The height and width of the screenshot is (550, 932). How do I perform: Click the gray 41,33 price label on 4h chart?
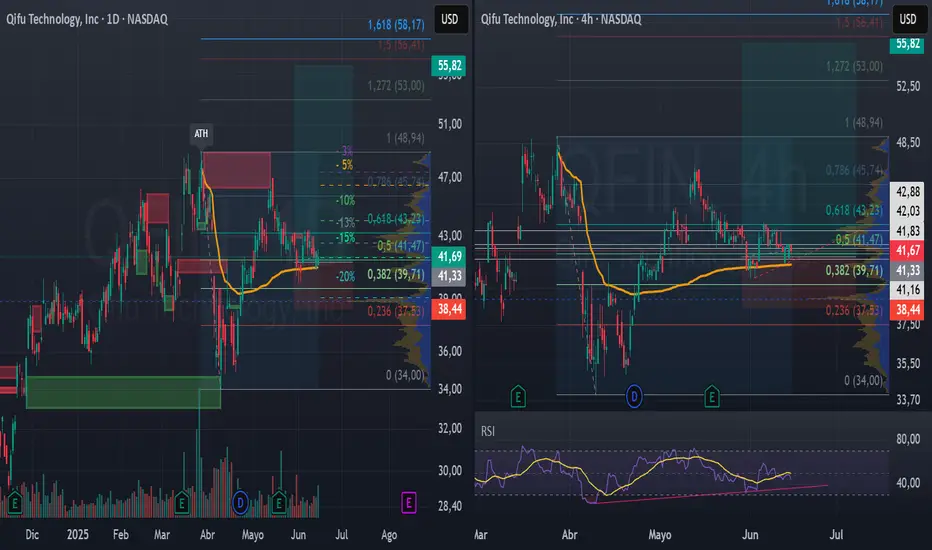point(907,271)
